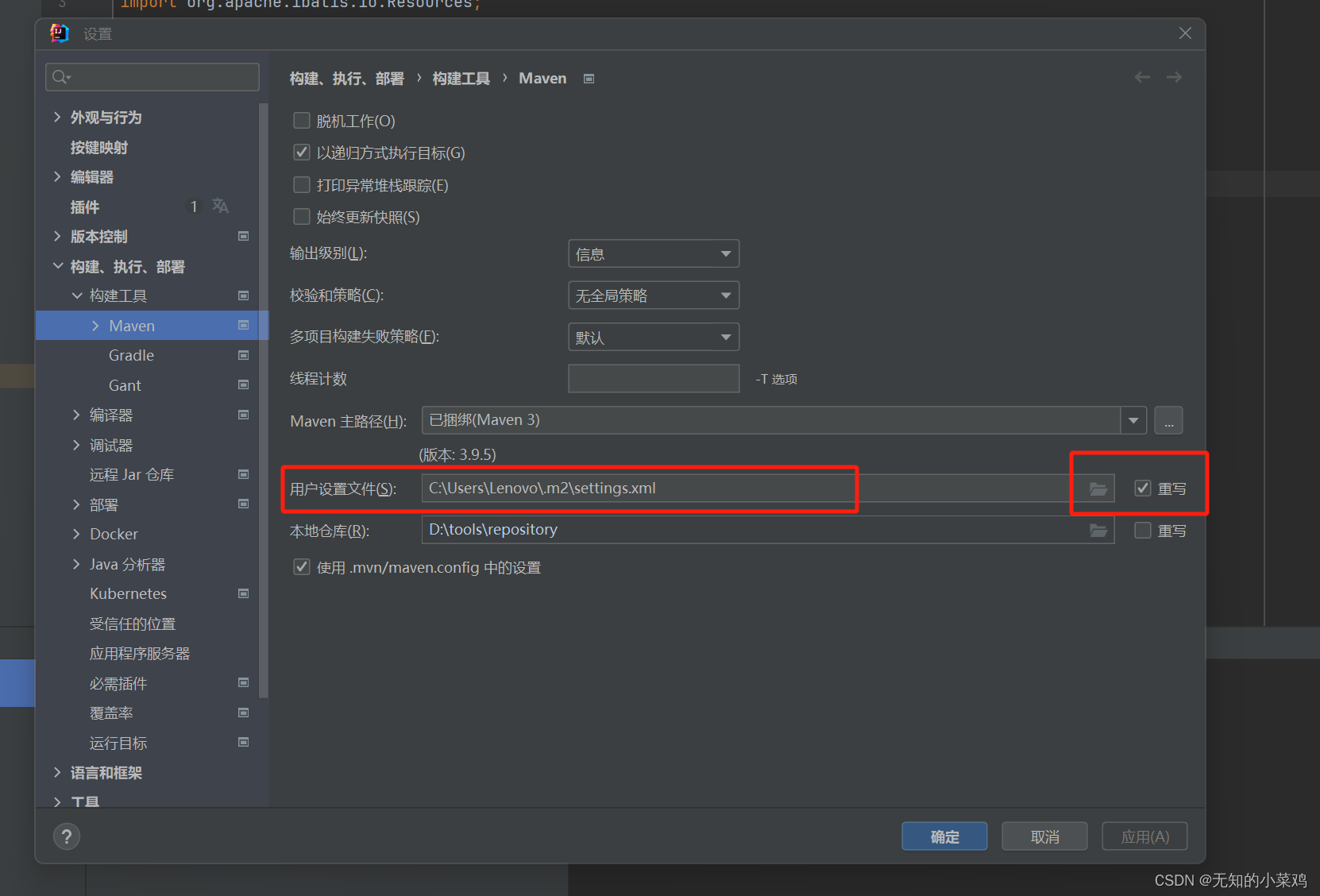Click the IntelliJ IDEA logo in title bar
Screen dimensions: 1320x896
click(x=60, y=33)
